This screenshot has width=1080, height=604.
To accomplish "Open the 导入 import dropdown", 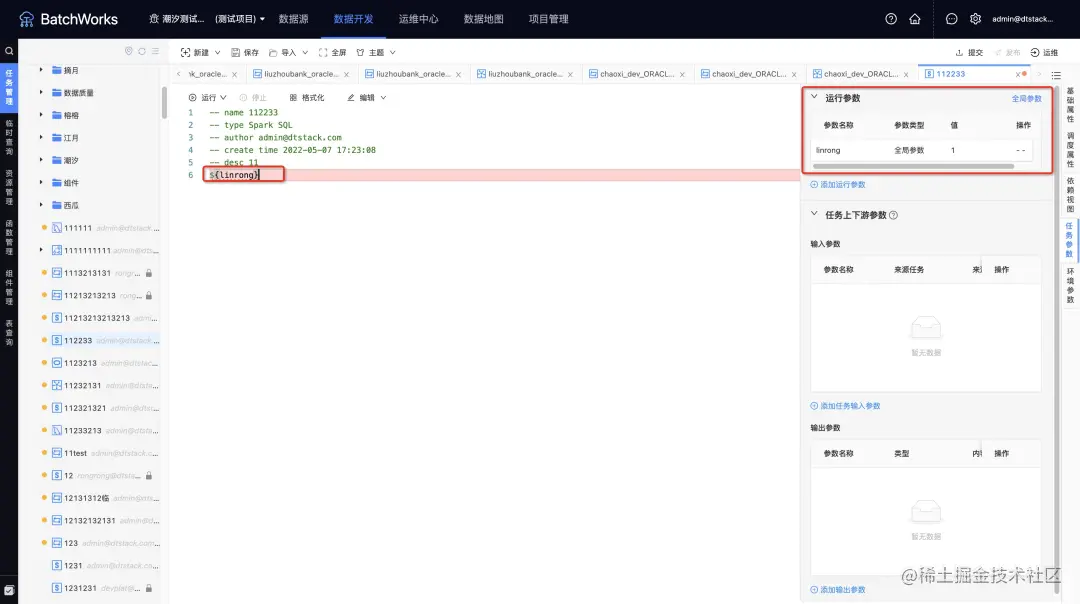I will [289, 52].
